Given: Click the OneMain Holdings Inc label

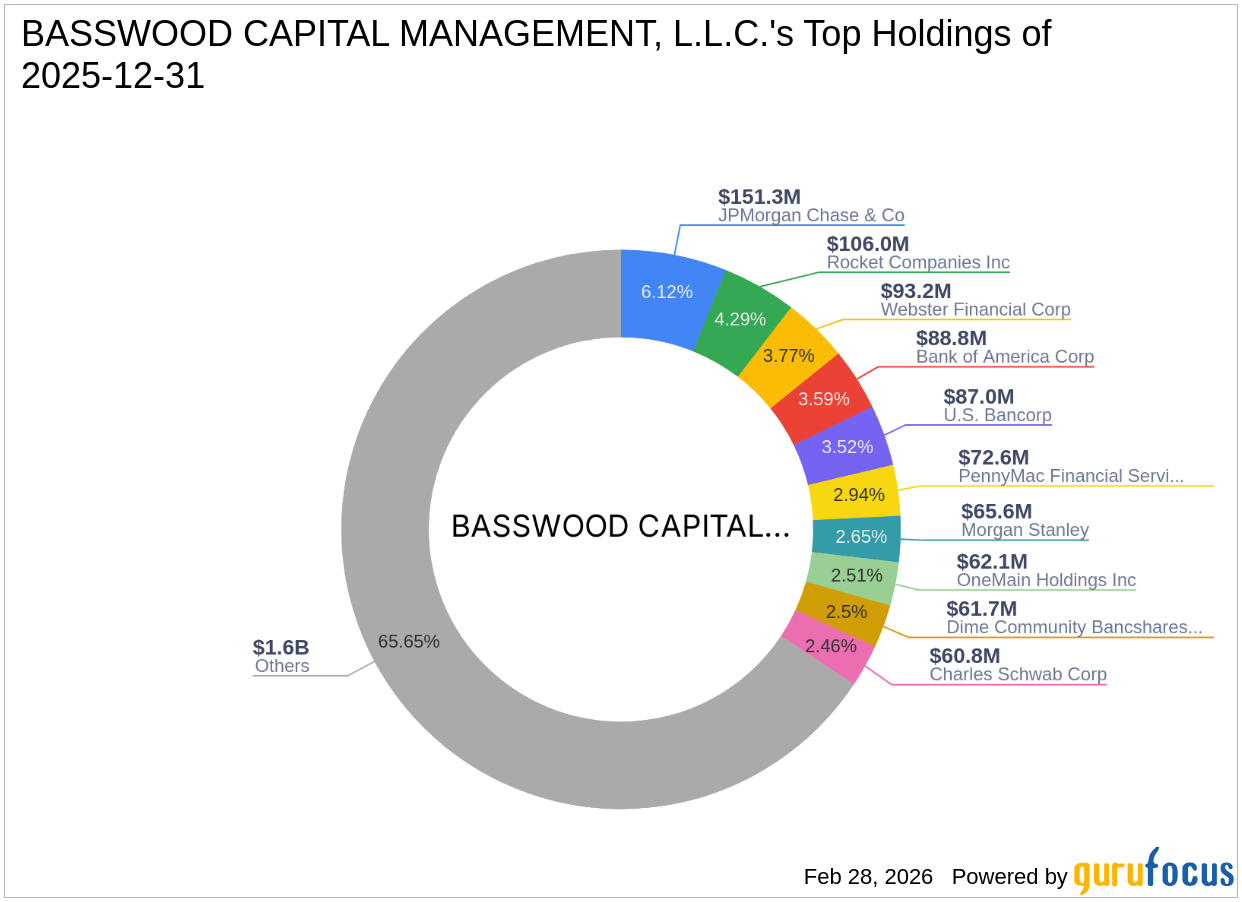Looking at the screenshot, I should pyautogui.click(x=1045, y=580).
